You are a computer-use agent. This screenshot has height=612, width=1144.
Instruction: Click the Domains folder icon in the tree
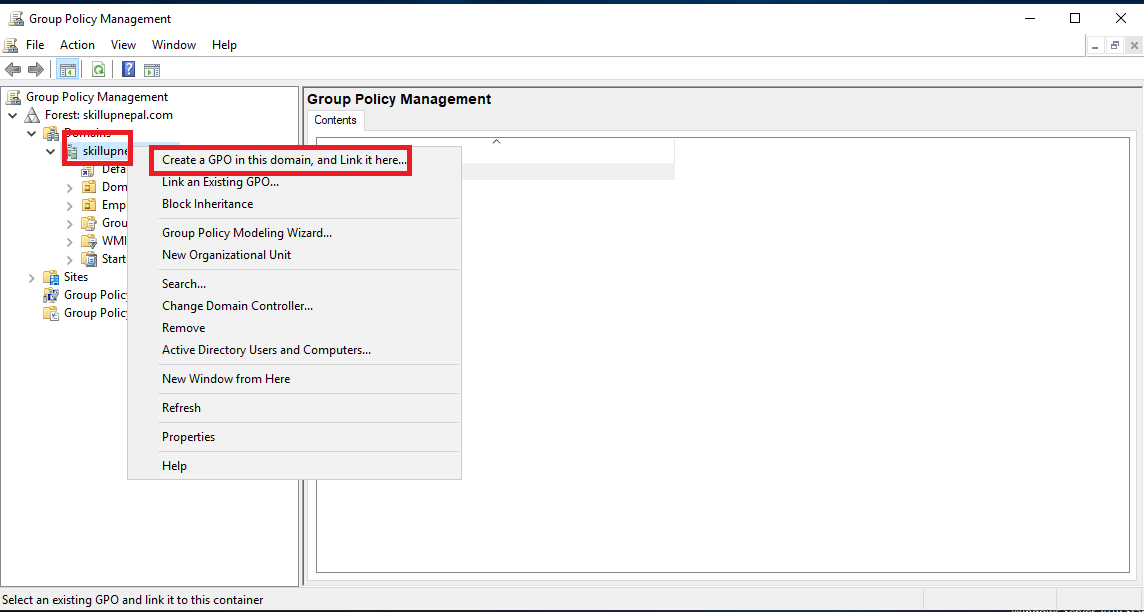[x=51, y=133]
